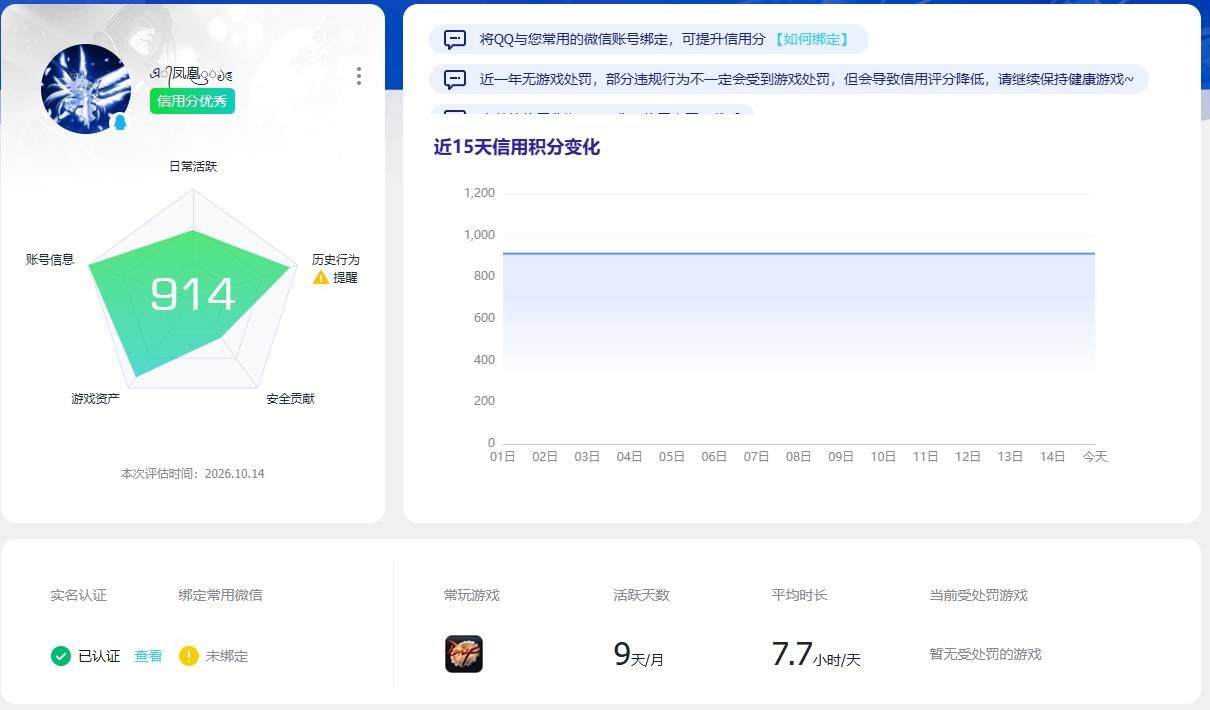This screenshot has width=1210, height=710.
Task: Select the 历史行为 radar axis label
Action: [x=335, y=259]
